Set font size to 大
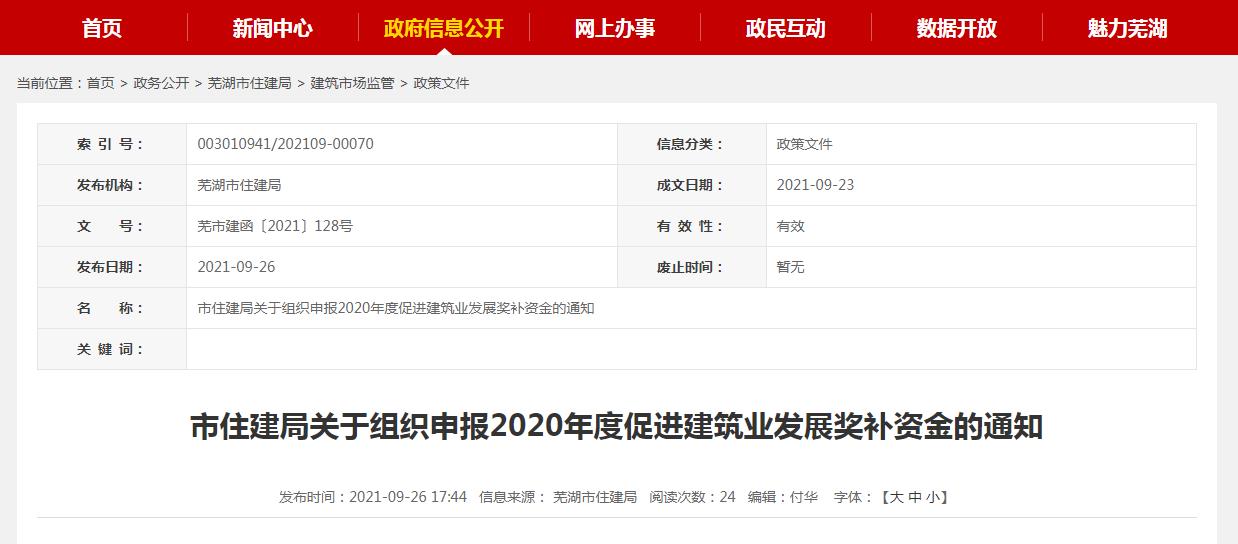Image resolution: width=1238 pixels, height=544 pixels. coord(895,497)
